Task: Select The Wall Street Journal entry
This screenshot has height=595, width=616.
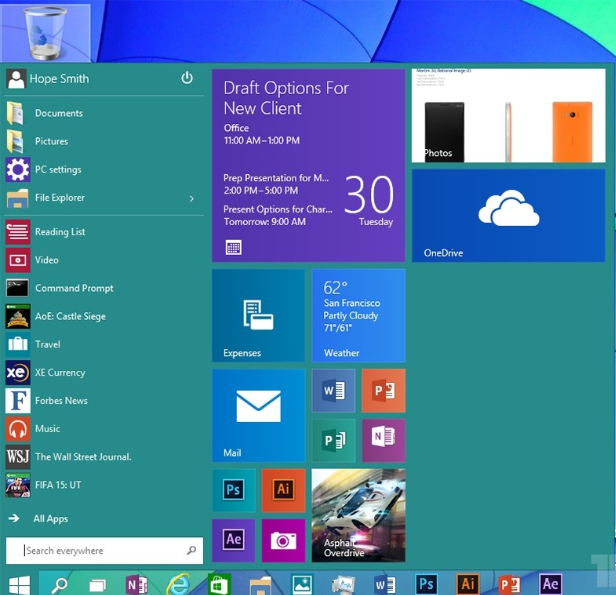Action: click(83, 457)
